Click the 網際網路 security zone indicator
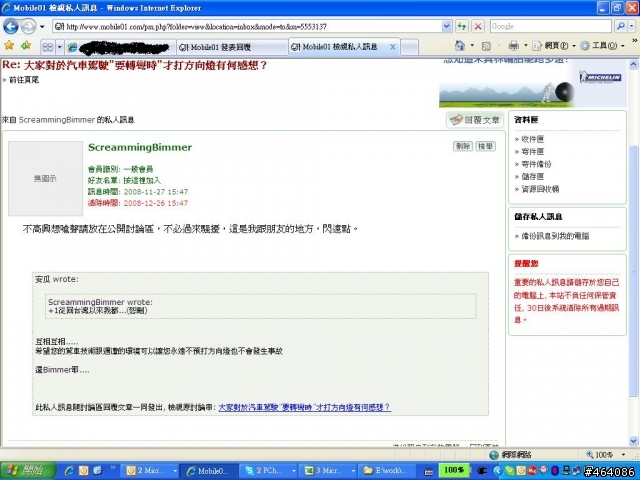 tap(510, 455)
